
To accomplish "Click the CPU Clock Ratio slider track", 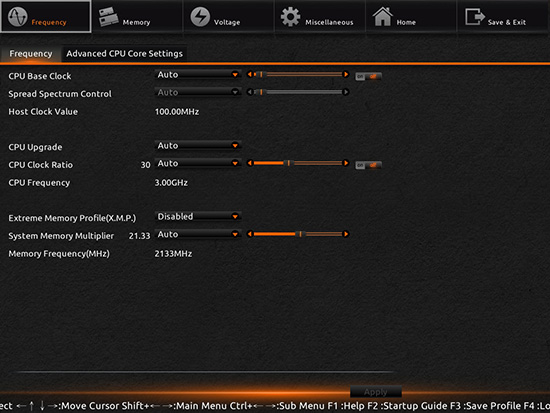I will point(298,163).
